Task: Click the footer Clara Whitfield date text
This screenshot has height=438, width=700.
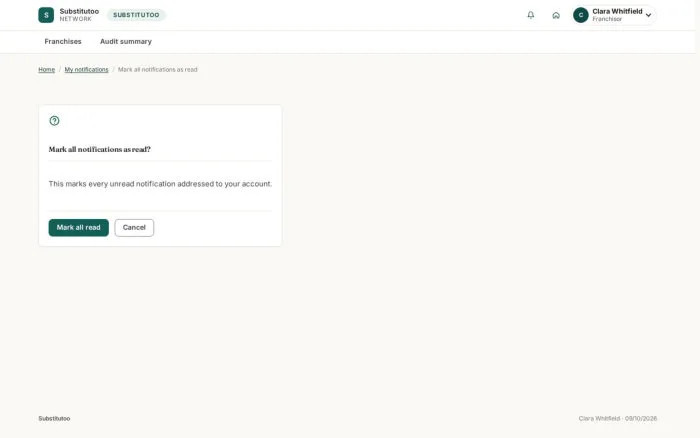Action: 618,418
